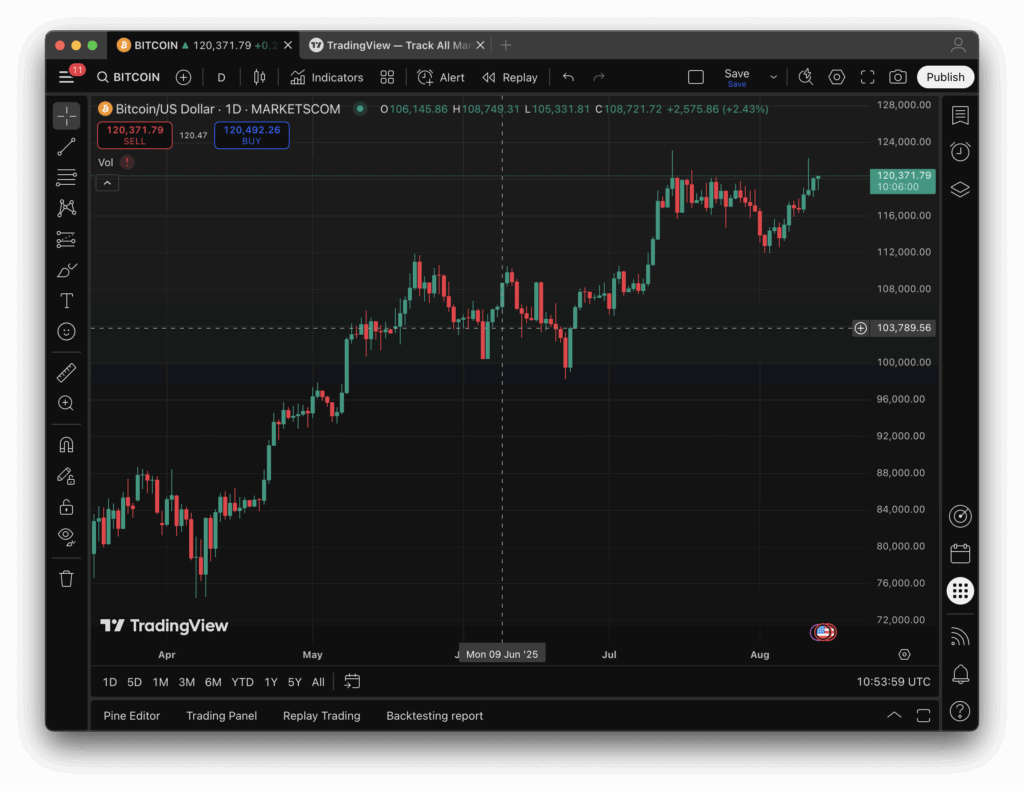Screen dimensions: 1024x791
Task: Change the D timeframe interval
Action: click(x=221, y=77)
